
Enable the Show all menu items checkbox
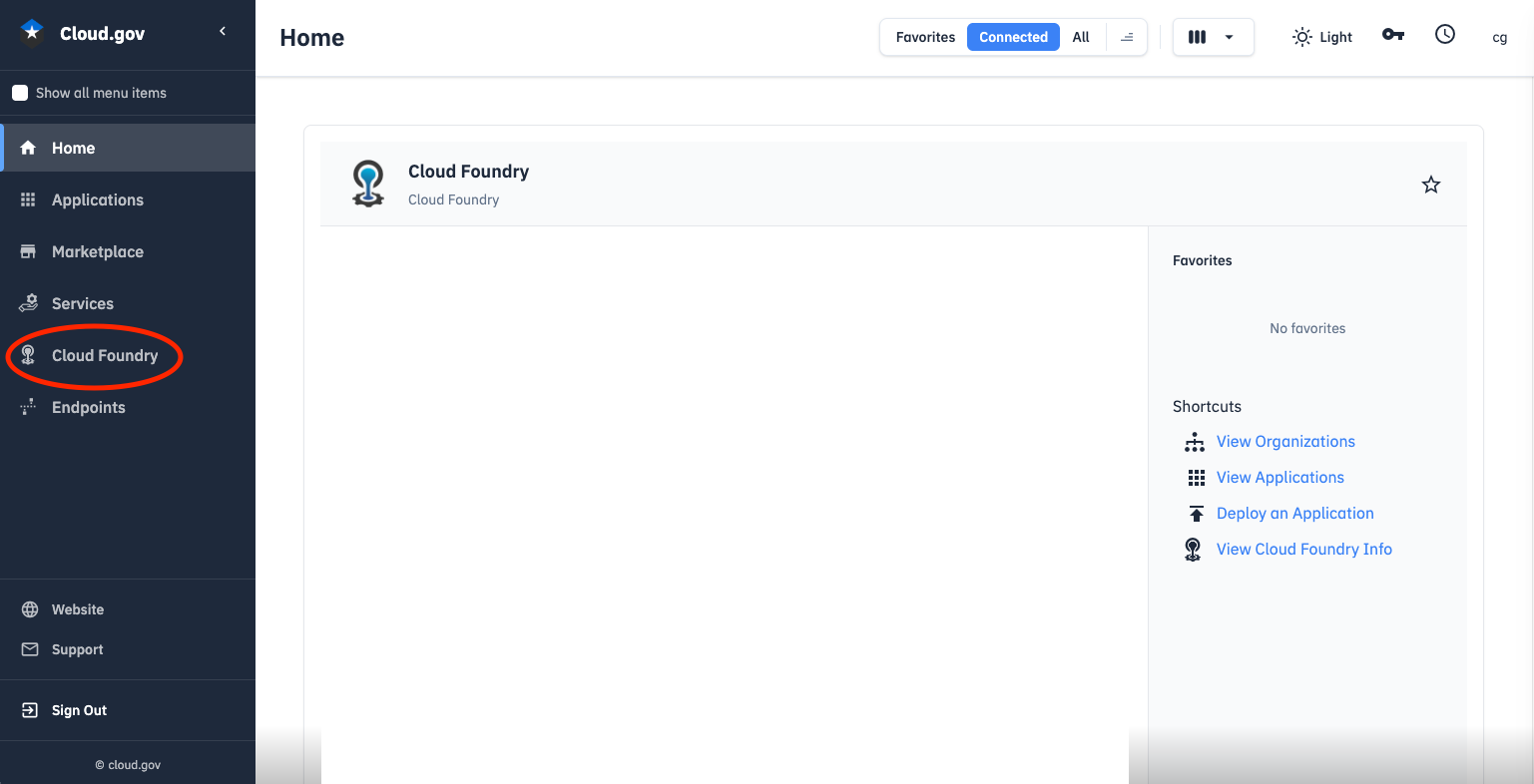[20, 93]
